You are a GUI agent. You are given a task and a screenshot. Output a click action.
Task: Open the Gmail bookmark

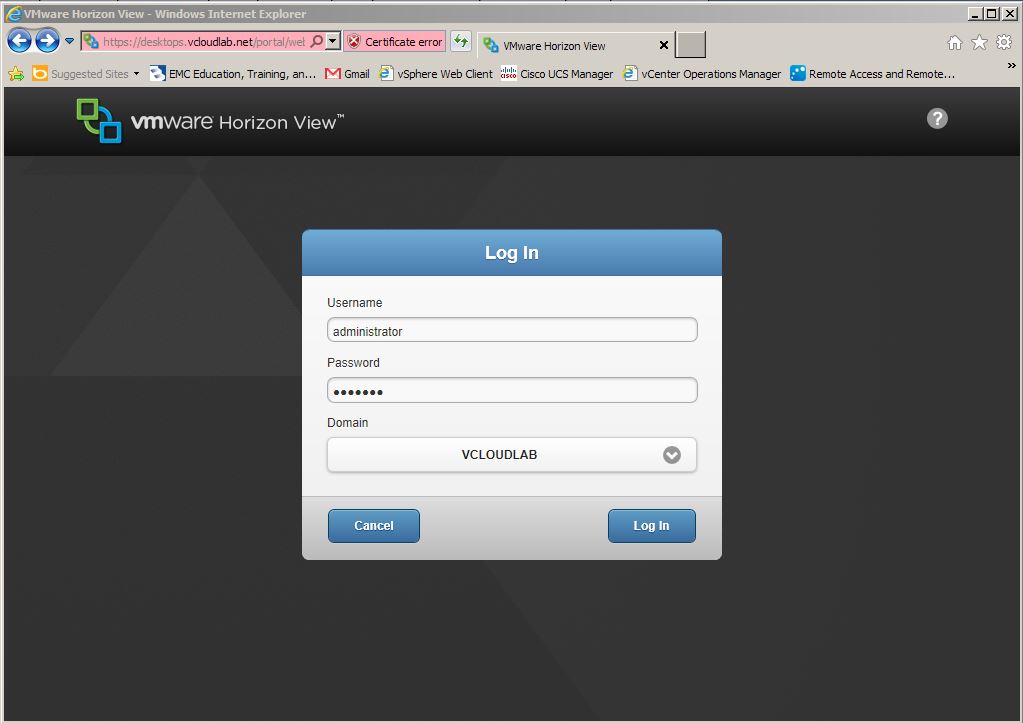pyautogui.click(x=347, y=74)
